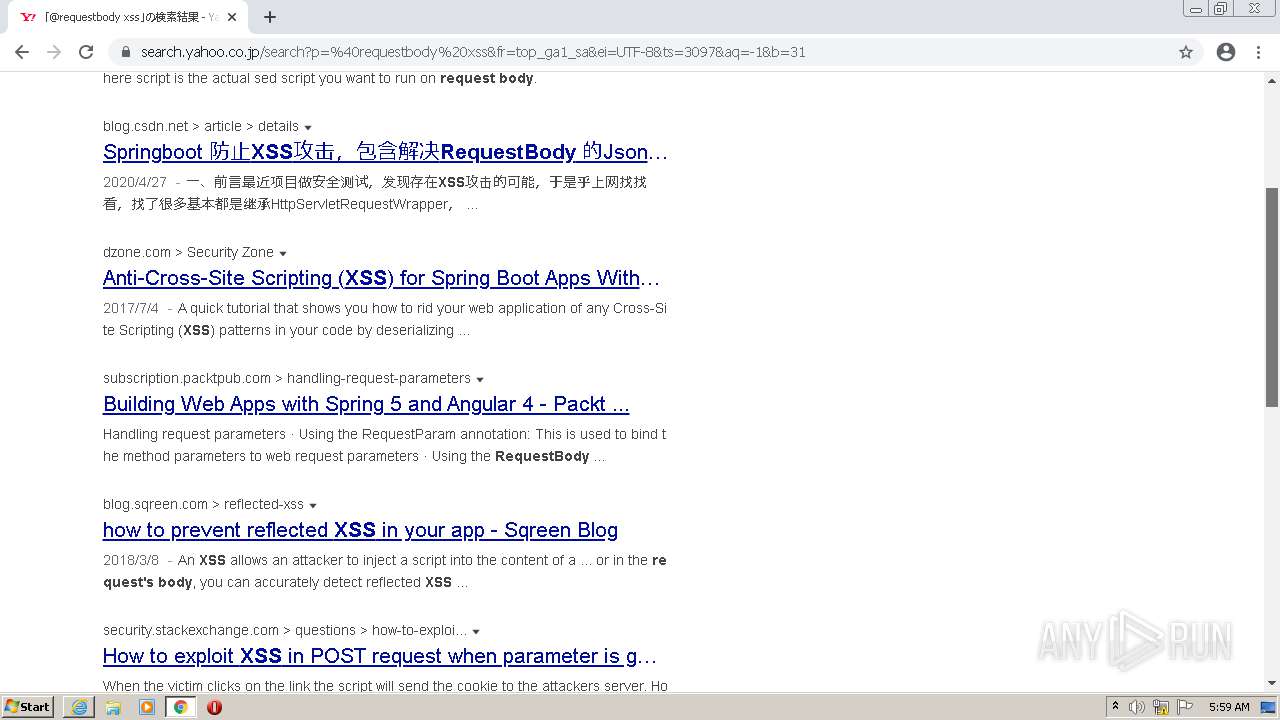Expand the security.stackexchange.com result dropdown arrow
Viewport: 1280px width, 720px height.
pos(476,632)
